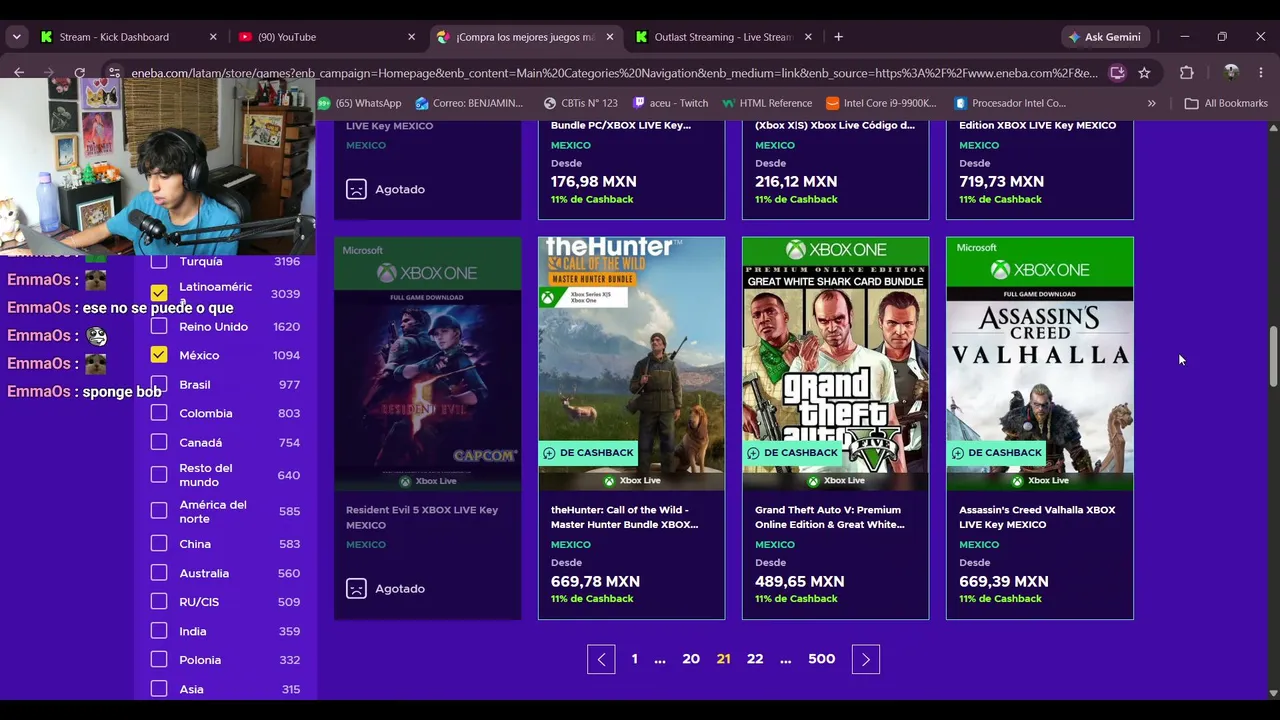
Task: Open theHunter Master Hunter Bundle title link
Action: point(625,517)
